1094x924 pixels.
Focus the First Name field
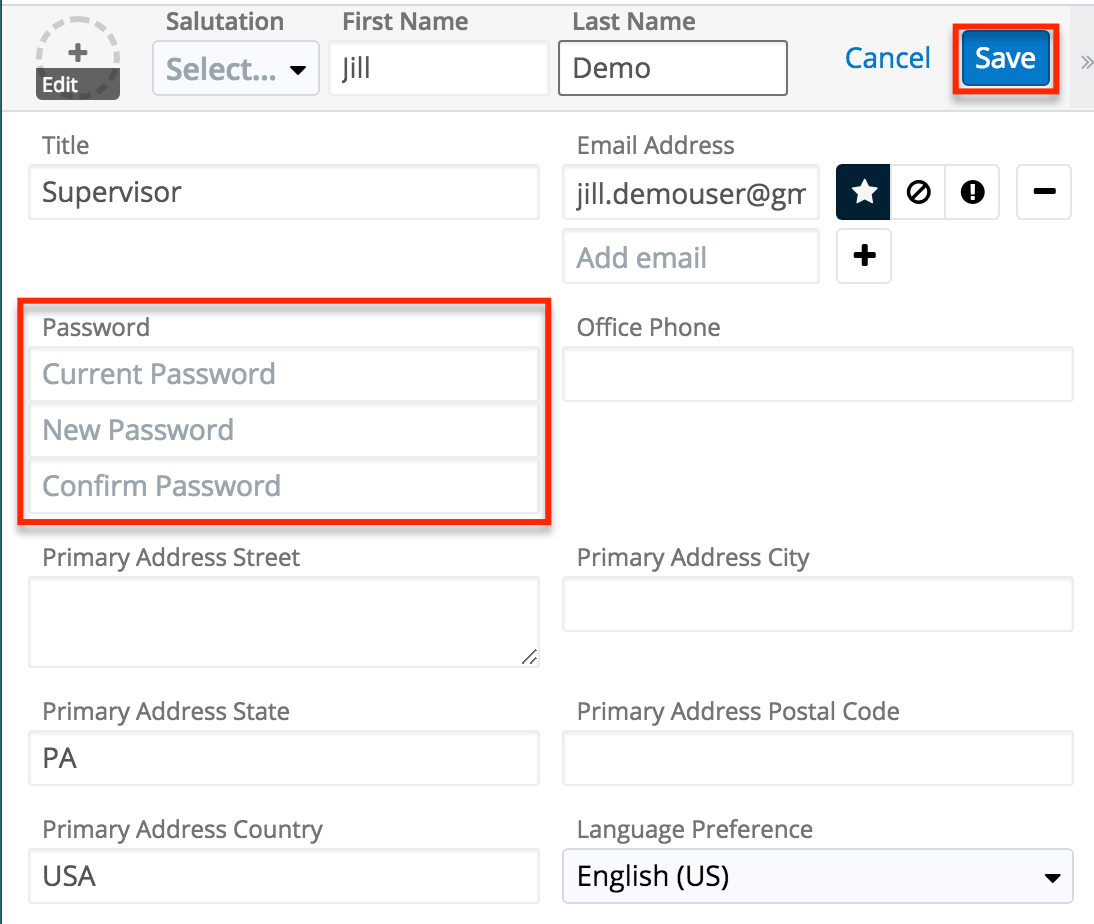point(439,69)
